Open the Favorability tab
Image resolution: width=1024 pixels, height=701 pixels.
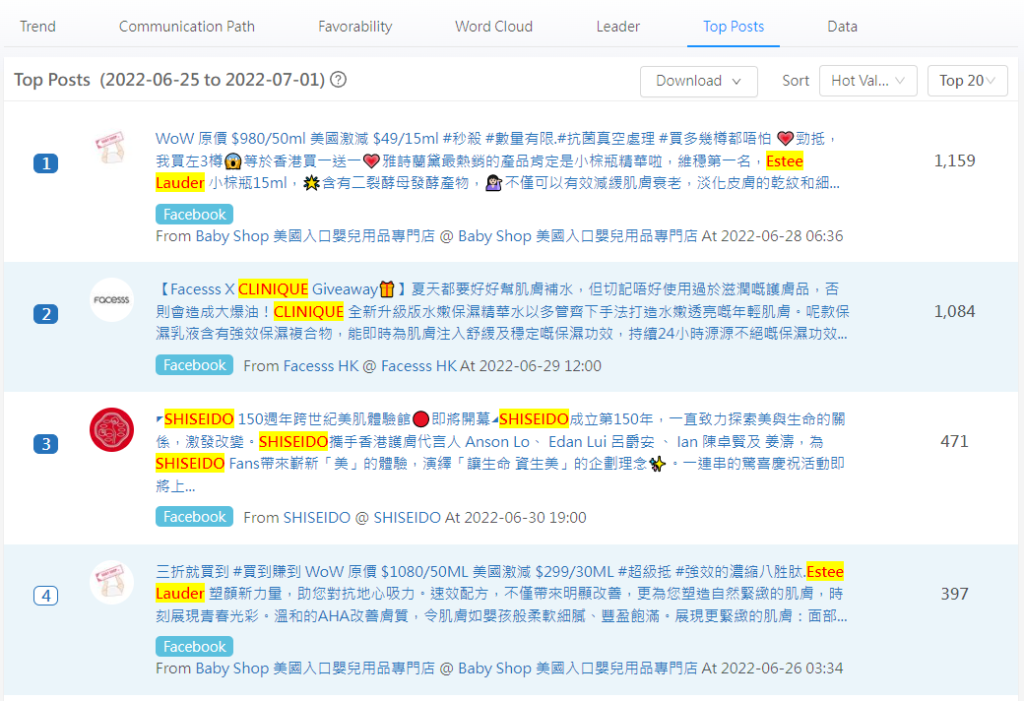click(x=355, y=26)
